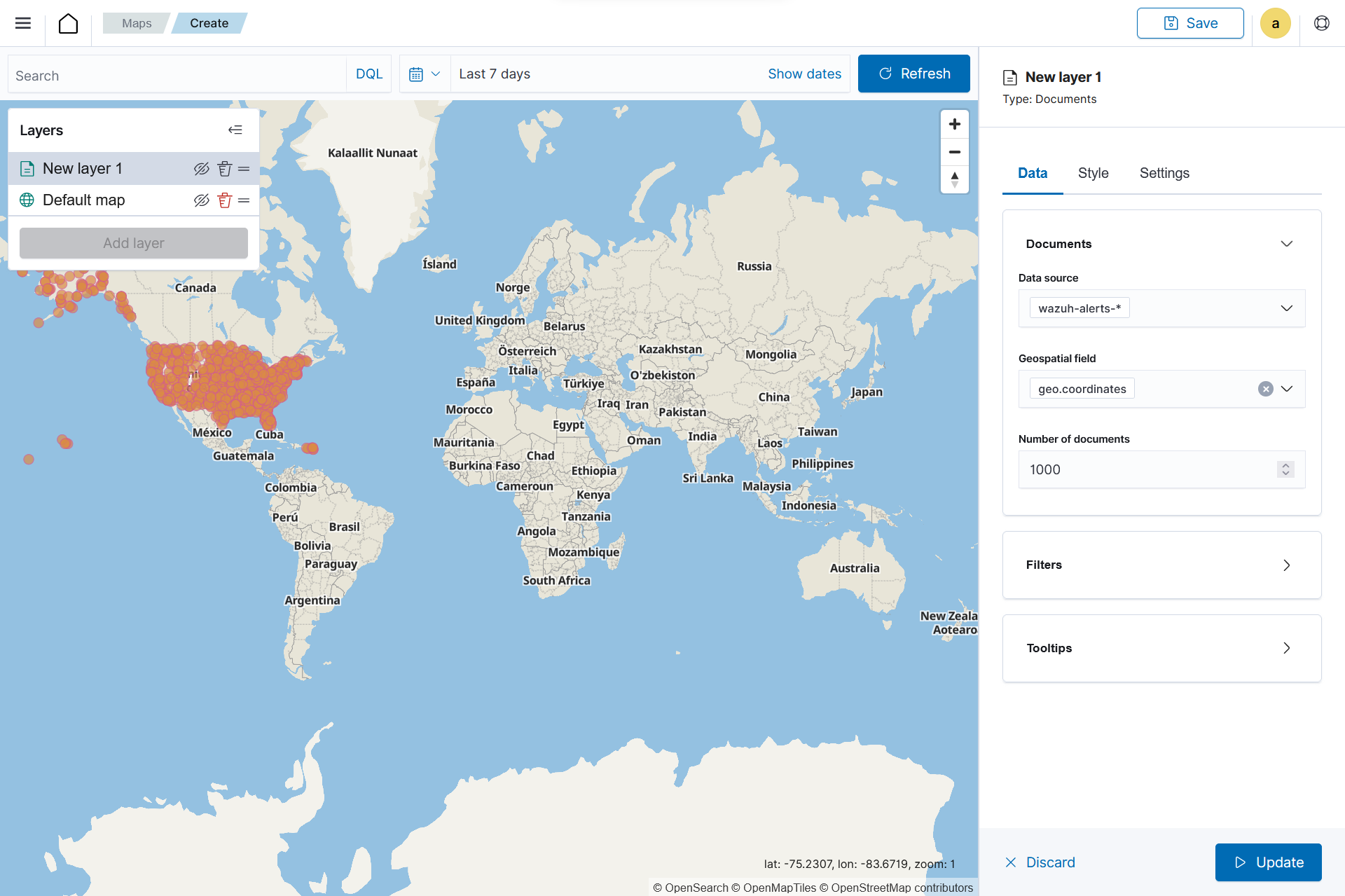Click the New layer 1 document icon

[x=27, y=169]
